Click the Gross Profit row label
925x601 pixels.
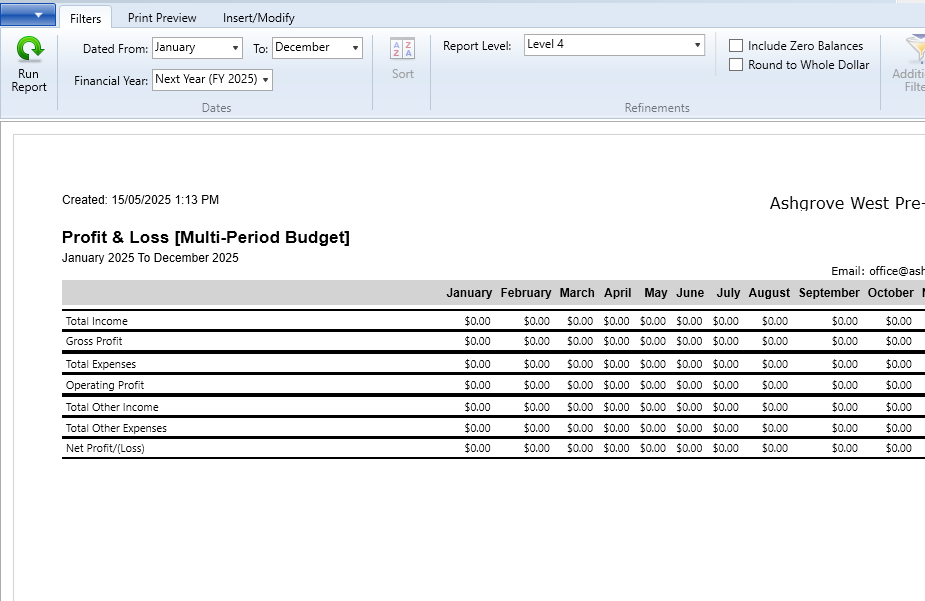click(x=94, y=341)
